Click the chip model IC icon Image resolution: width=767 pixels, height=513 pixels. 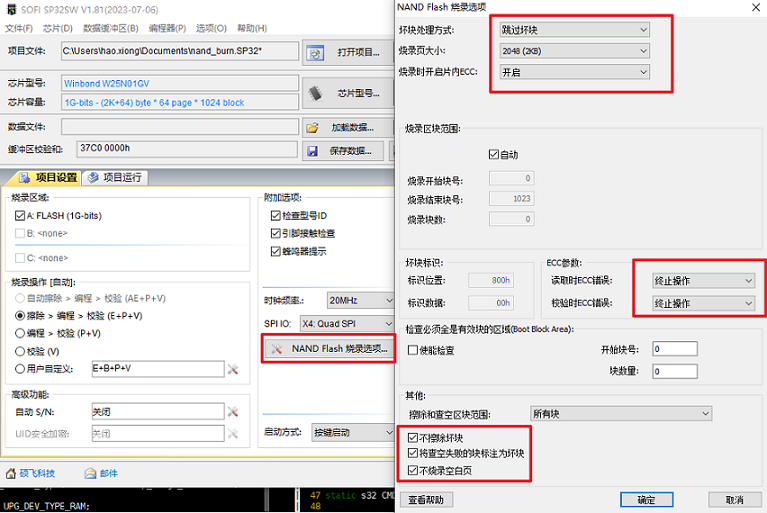316,93
